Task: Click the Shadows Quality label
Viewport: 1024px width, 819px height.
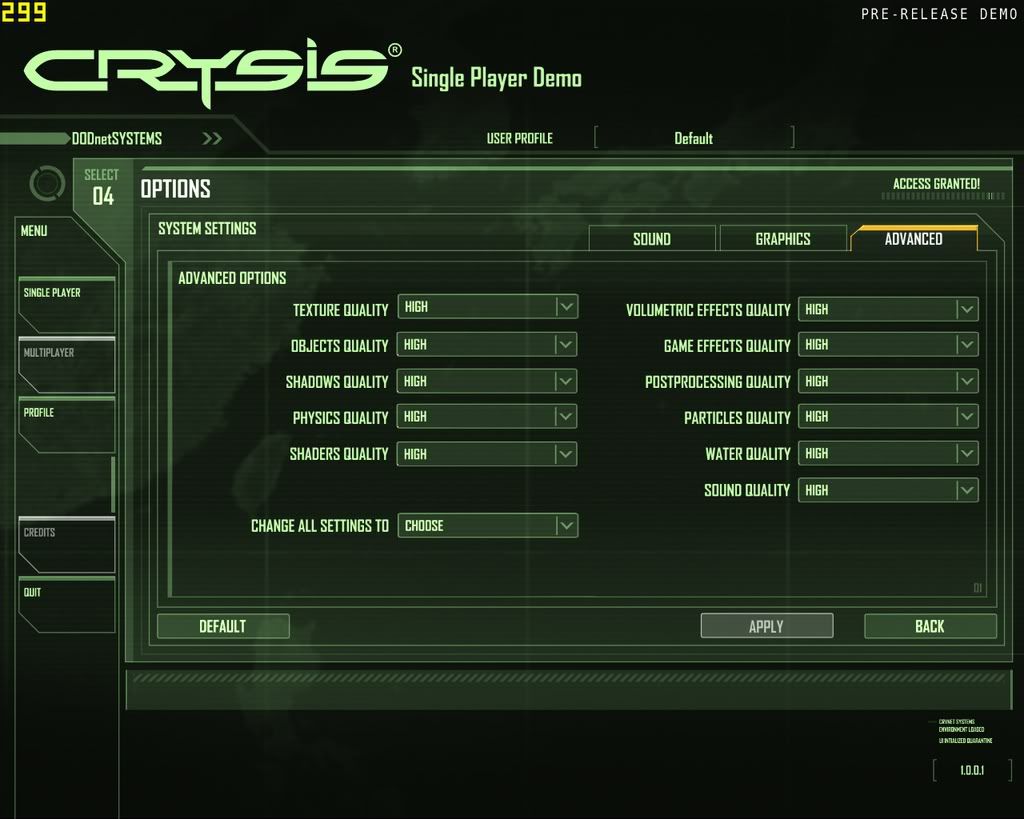Action: (x=337, y=382)
